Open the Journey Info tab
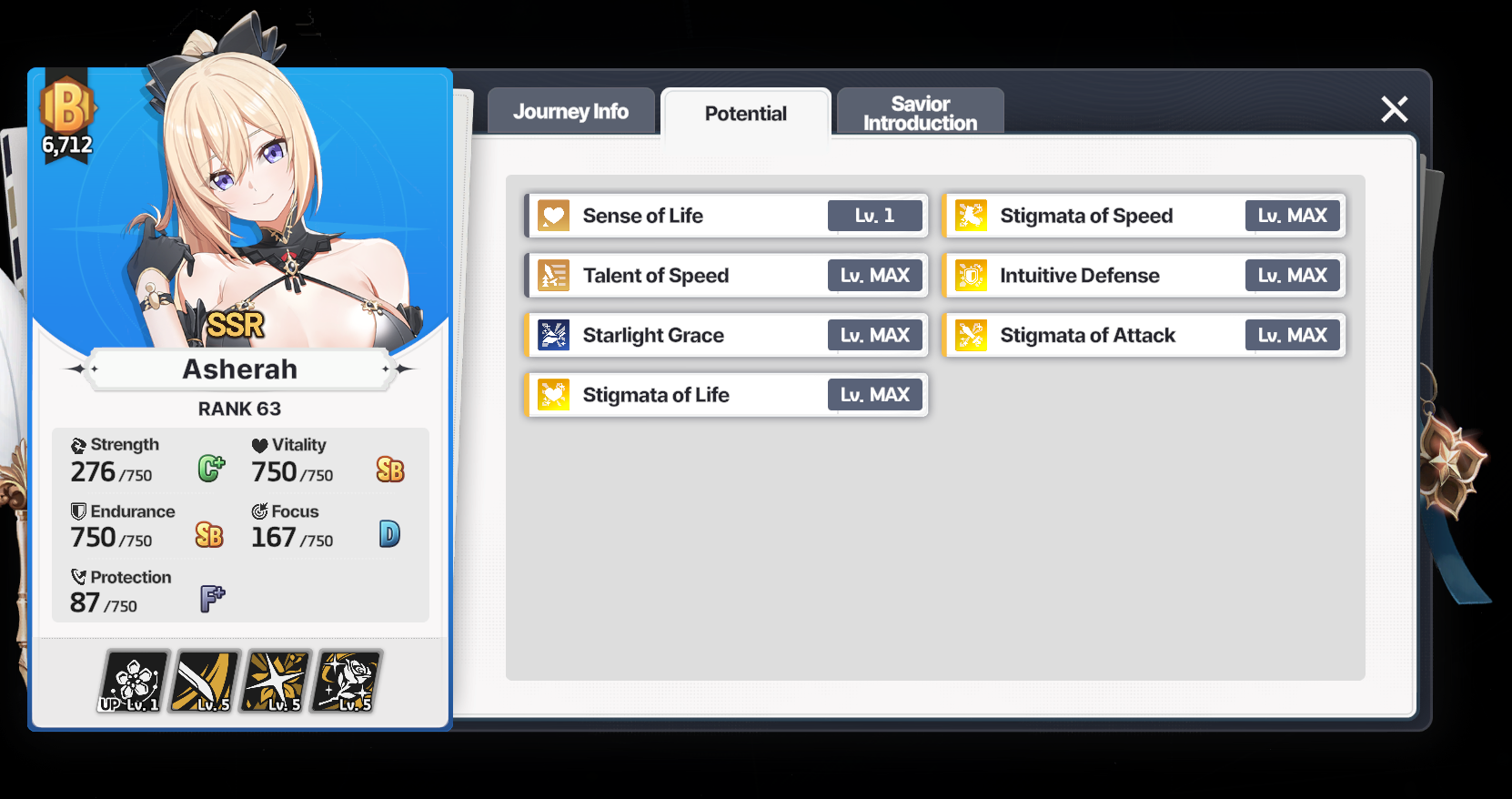The height and width of the screenshot is (799, 1512). [x=571, y=111]
